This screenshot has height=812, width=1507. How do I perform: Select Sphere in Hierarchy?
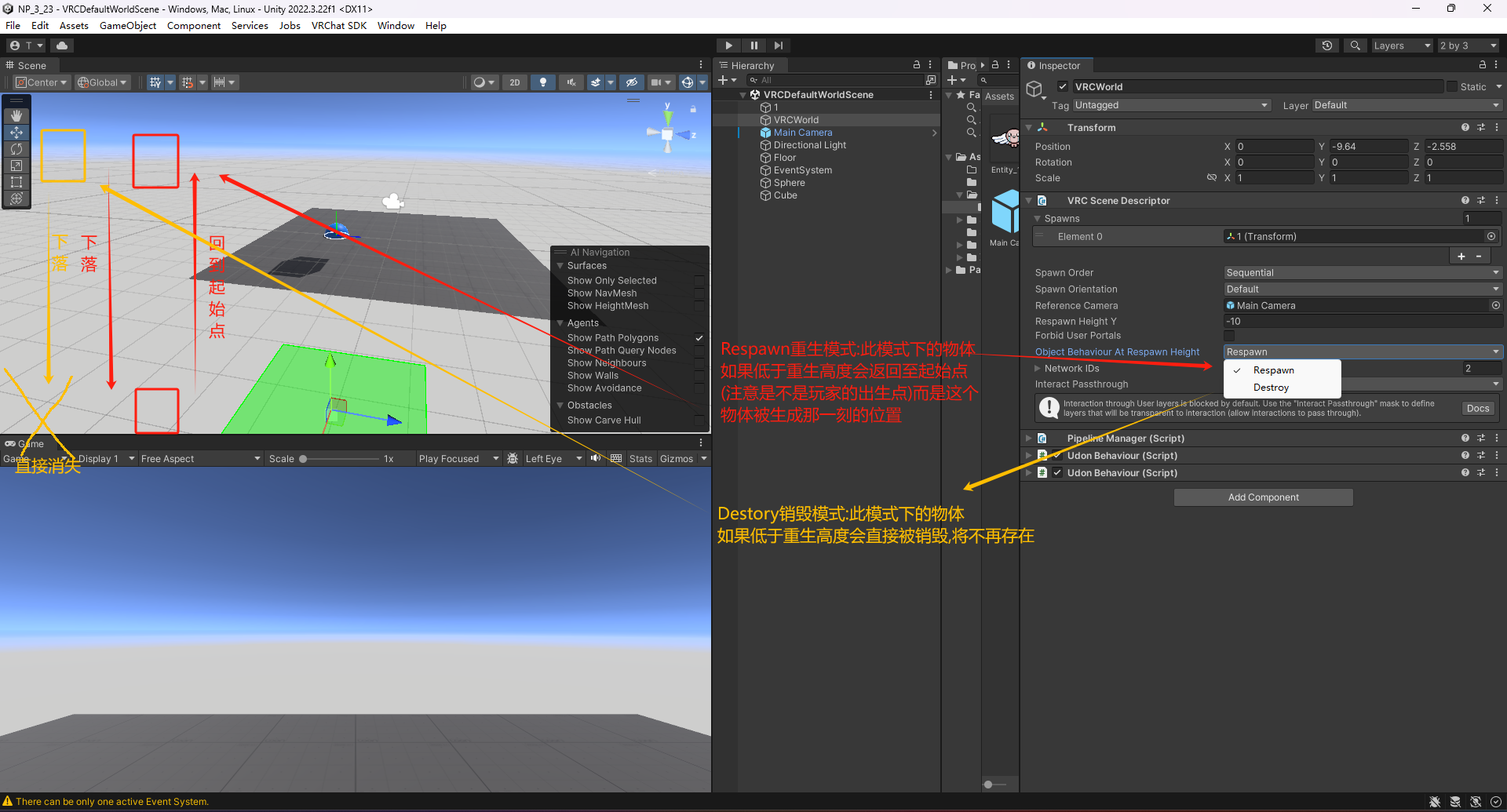790,183
